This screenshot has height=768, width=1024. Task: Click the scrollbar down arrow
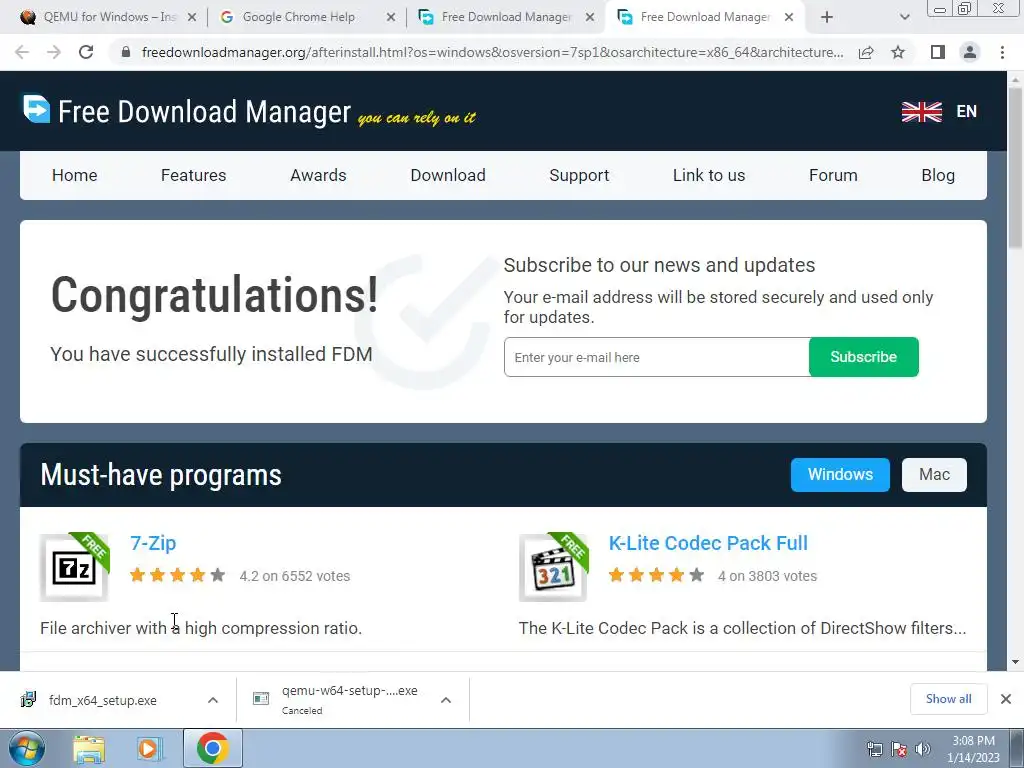[1015, 662]
